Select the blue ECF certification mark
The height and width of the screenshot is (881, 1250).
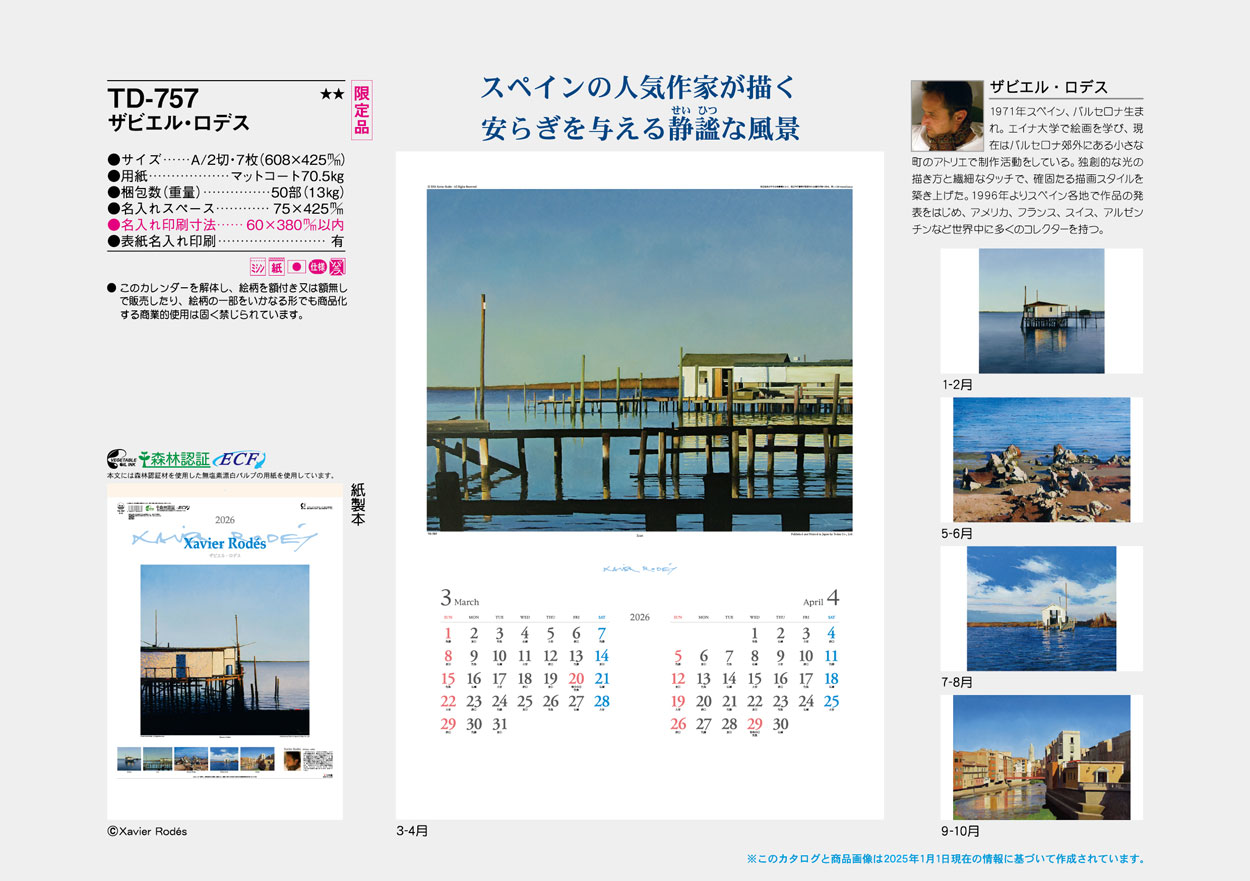tap(238, 459)
